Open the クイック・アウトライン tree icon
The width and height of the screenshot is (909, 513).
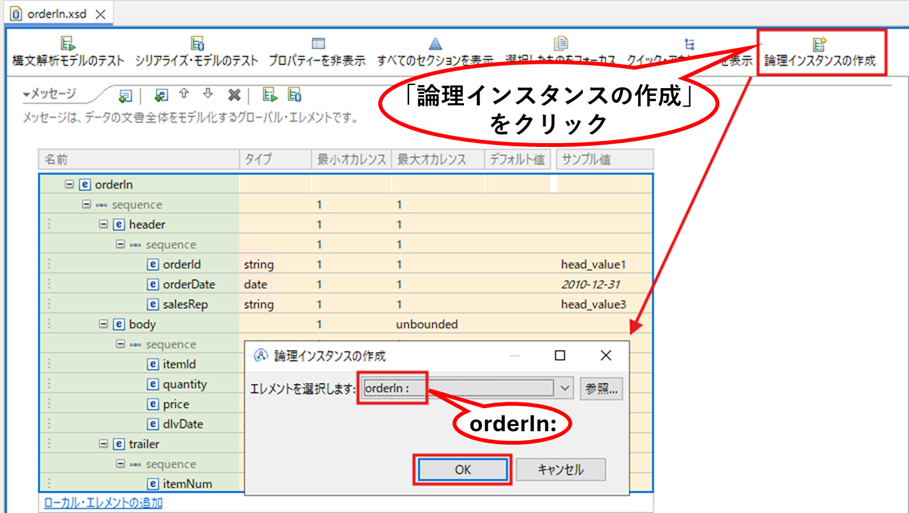[689, 44]
